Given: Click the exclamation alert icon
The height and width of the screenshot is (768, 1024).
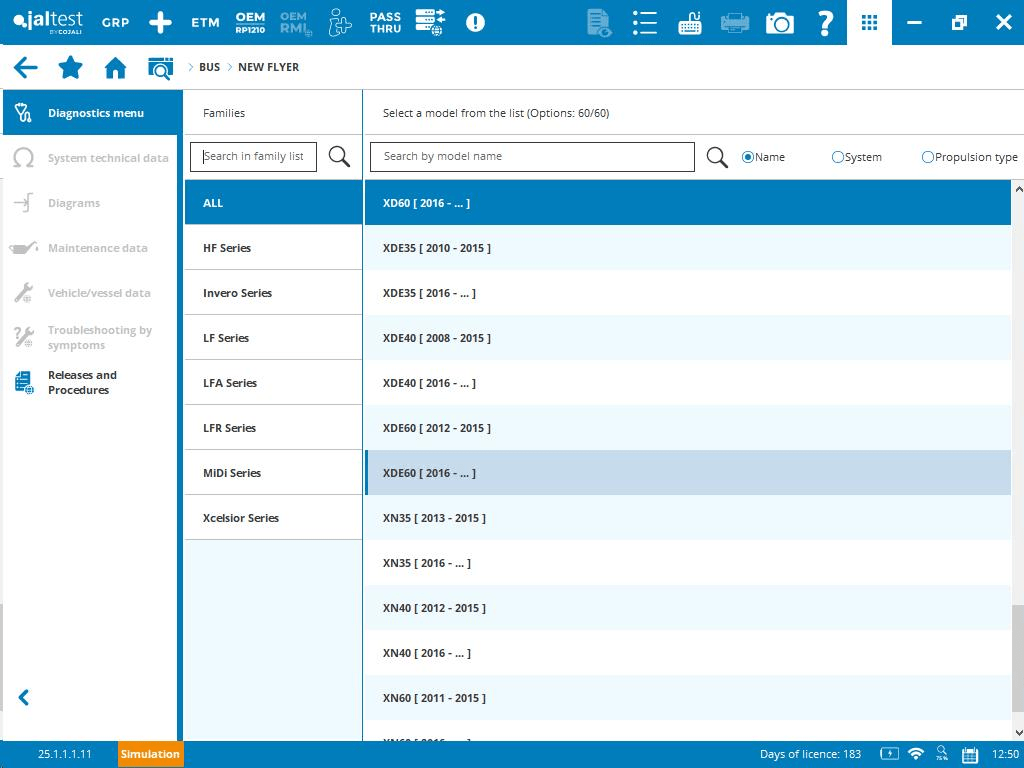Looking at the screenshot, I should pos(475,22).
